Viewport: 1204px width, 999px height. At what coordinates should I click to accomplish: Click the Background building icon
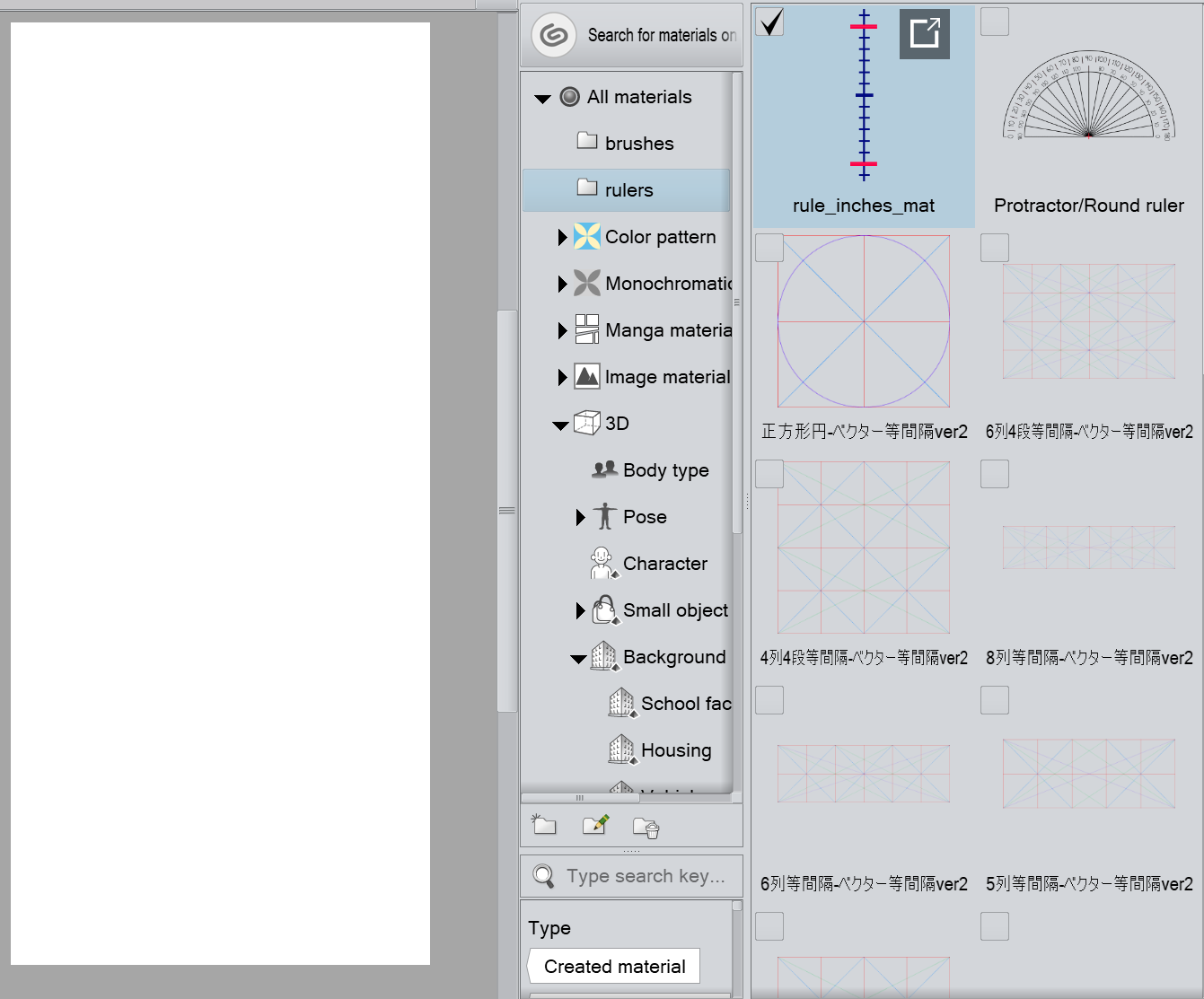coord(605,656)
